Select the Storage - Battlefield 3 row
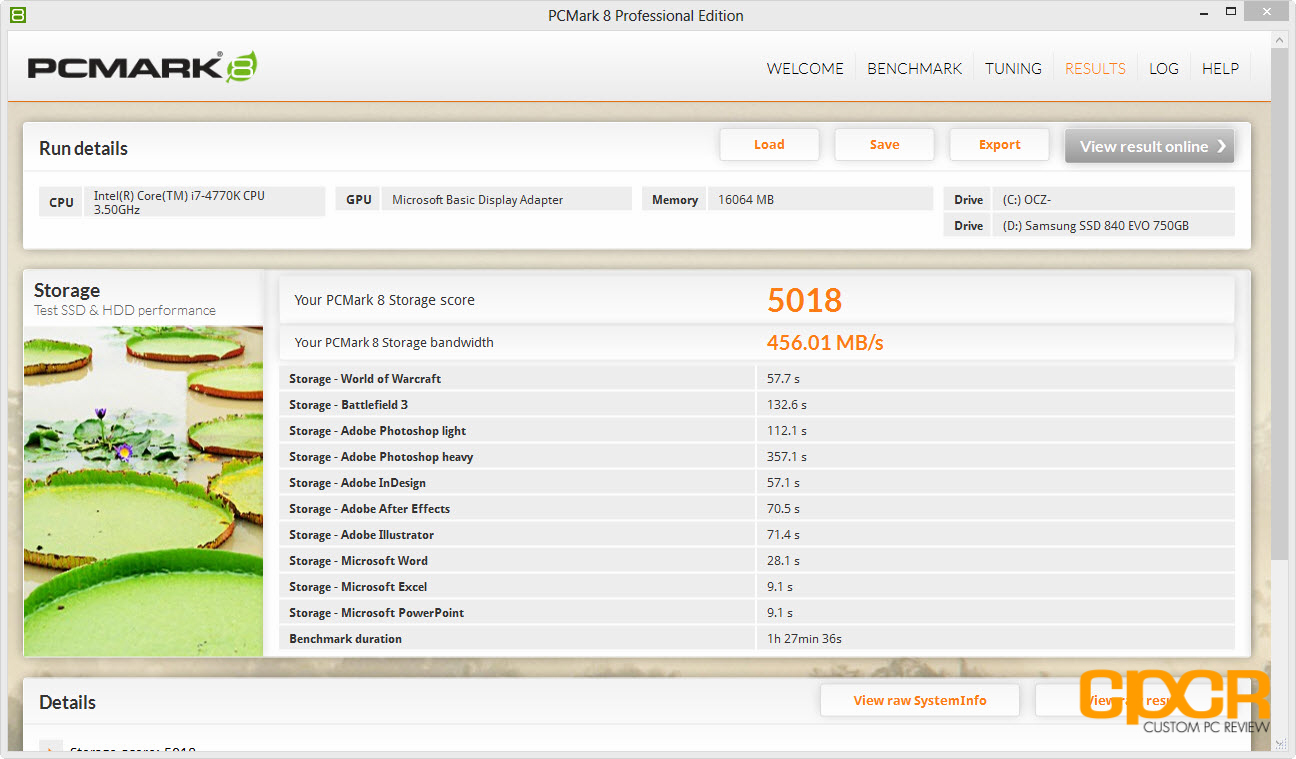This screenshot has width=1296, height=759. point(757,405)
